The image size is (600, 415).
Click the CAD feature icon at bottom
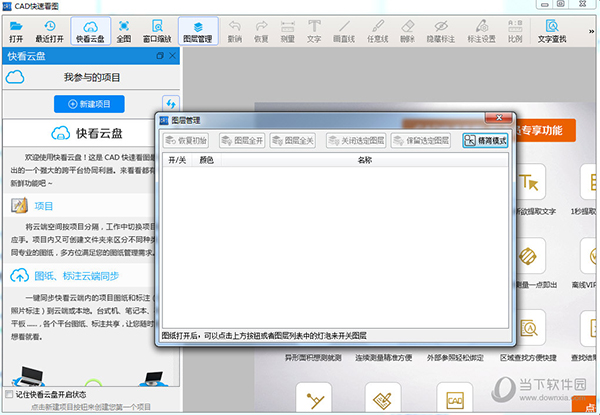[455, 399]
